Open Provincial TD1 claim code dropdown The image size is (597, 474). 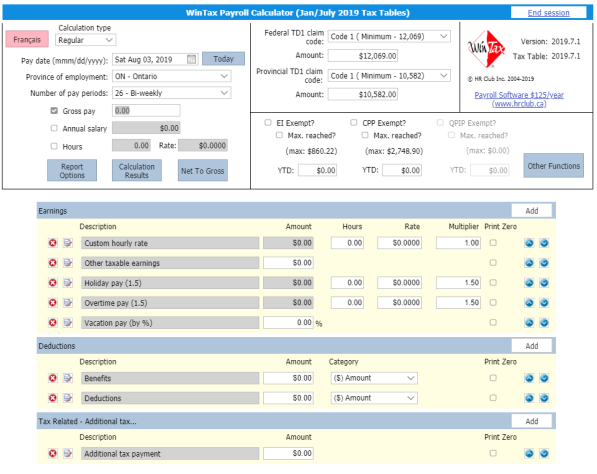(x=389, y=76)
